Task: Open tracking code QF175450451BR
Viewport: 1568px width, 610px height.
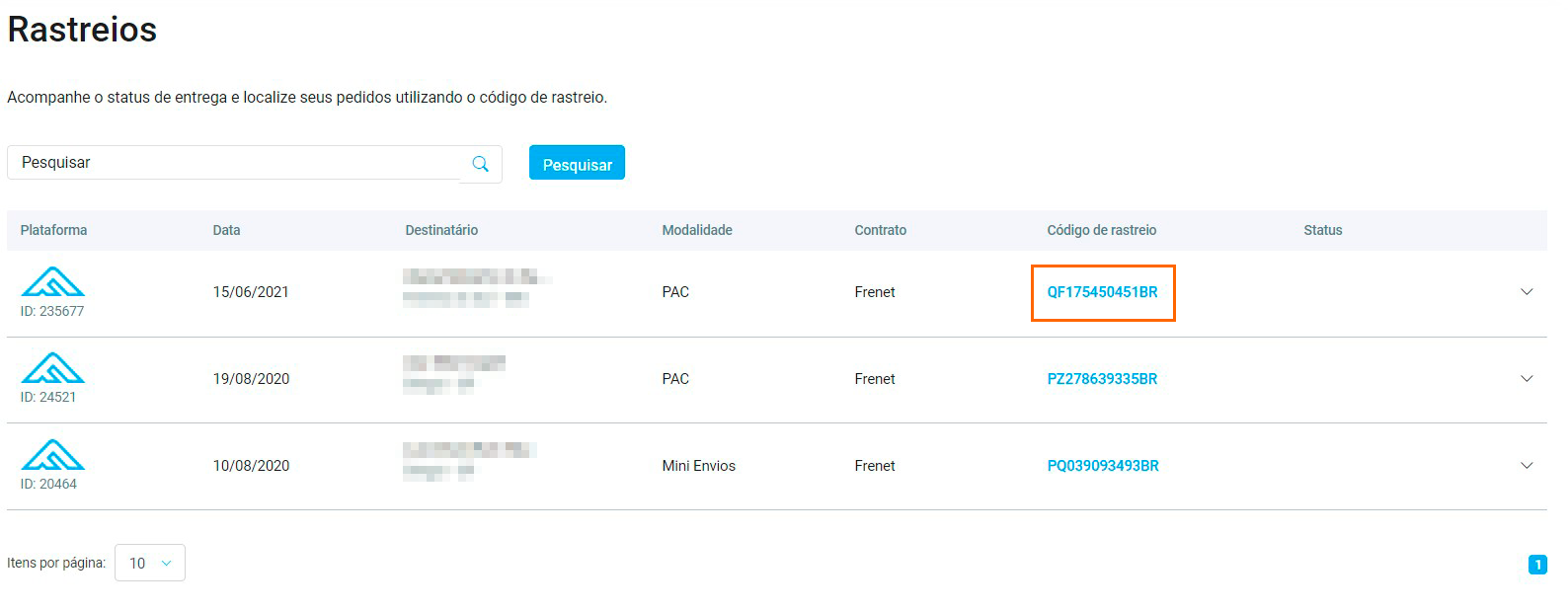Action: click(1102, 292)
